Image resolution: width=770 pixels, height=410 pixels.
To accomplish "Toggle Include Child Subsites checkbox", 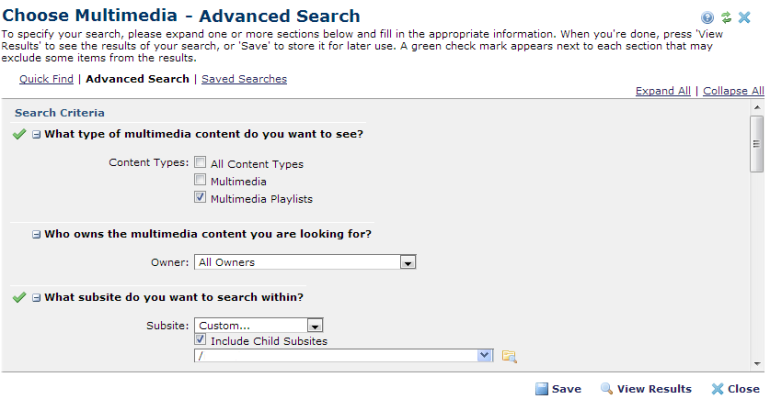I will 201,340.
